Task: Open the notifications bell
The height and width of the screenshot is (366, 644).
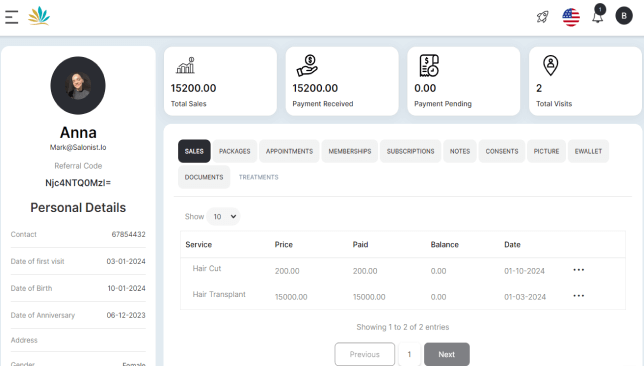Action: pyautogui.click(x=598, y=16)
